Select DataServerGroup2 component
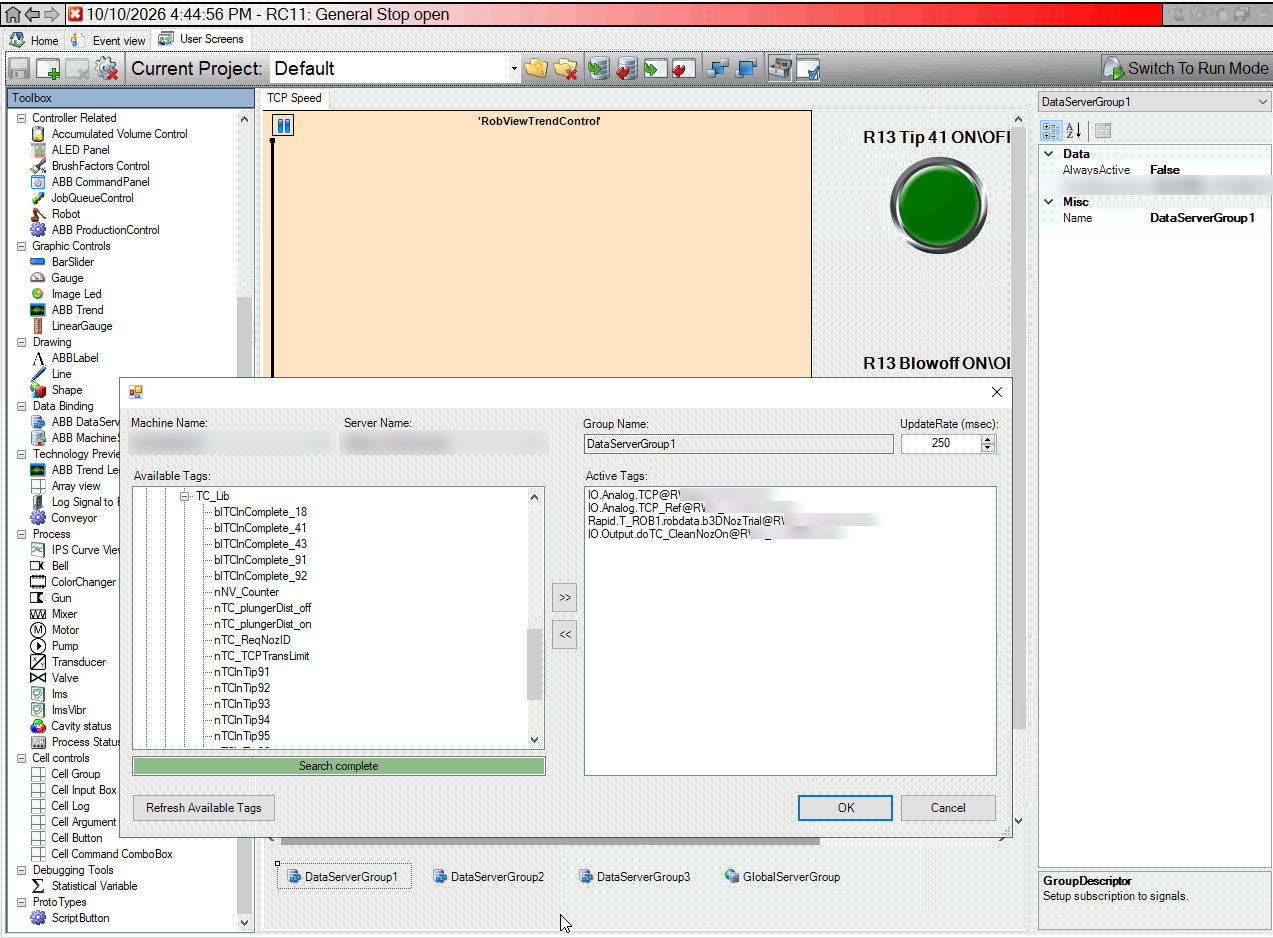Screen dimensions: 1273x938 click(x=489, y=877)
